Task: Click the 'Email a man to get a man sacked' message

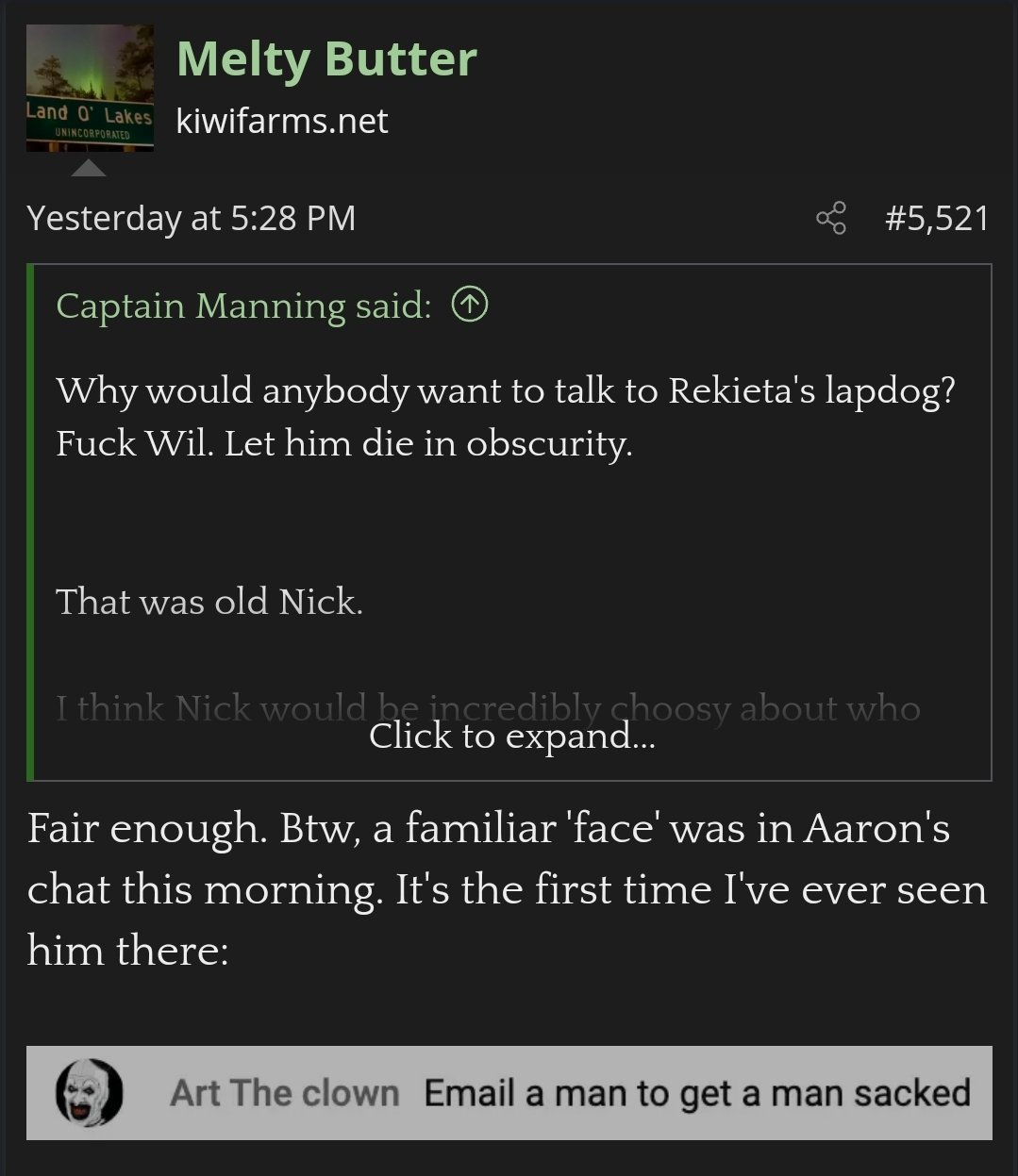Action: point(696,1093)
